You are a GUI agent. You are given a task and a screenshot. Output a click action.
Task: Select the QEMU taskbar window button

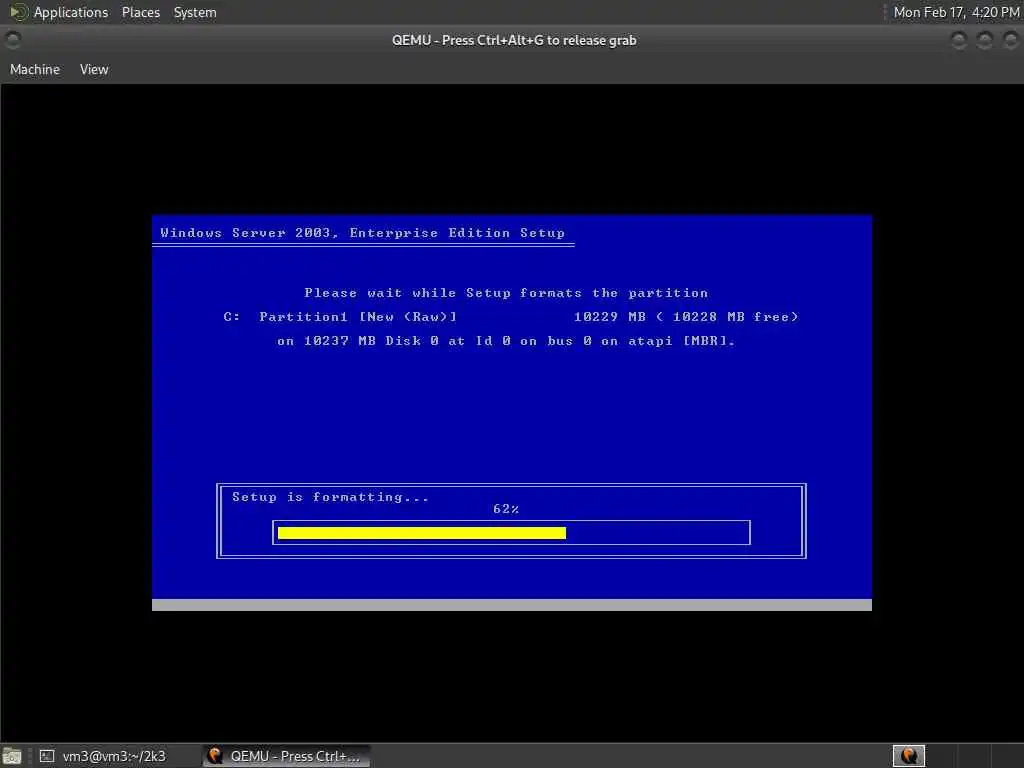click(287, 756)
